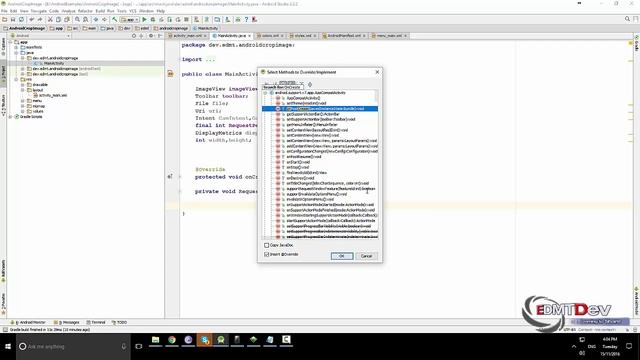Viewport: 640px width, 360px height.
Task: Switch to the activity_main.xml editor tab
Action: 187,36
